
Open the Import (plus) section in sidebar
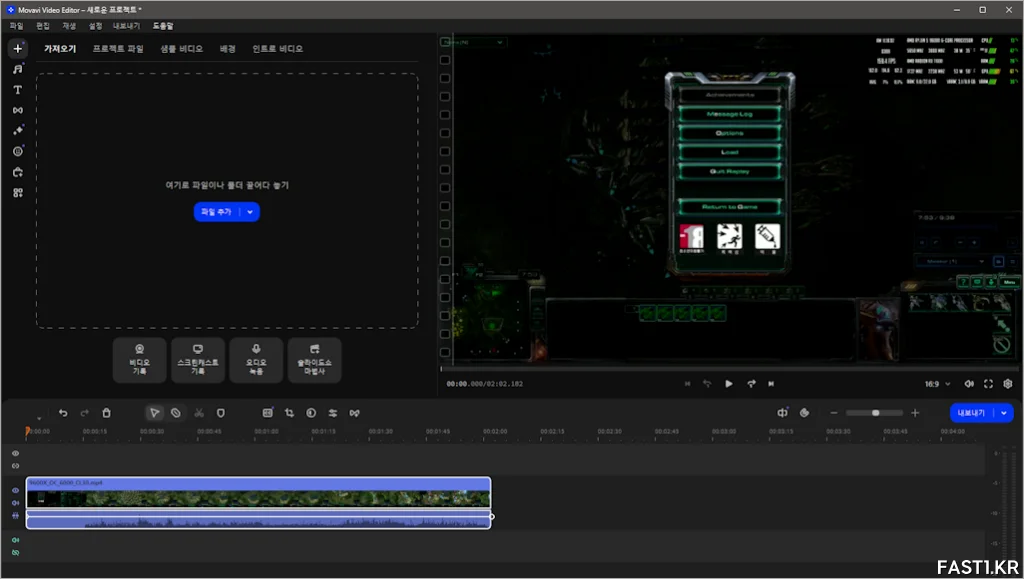click(18, 48)
